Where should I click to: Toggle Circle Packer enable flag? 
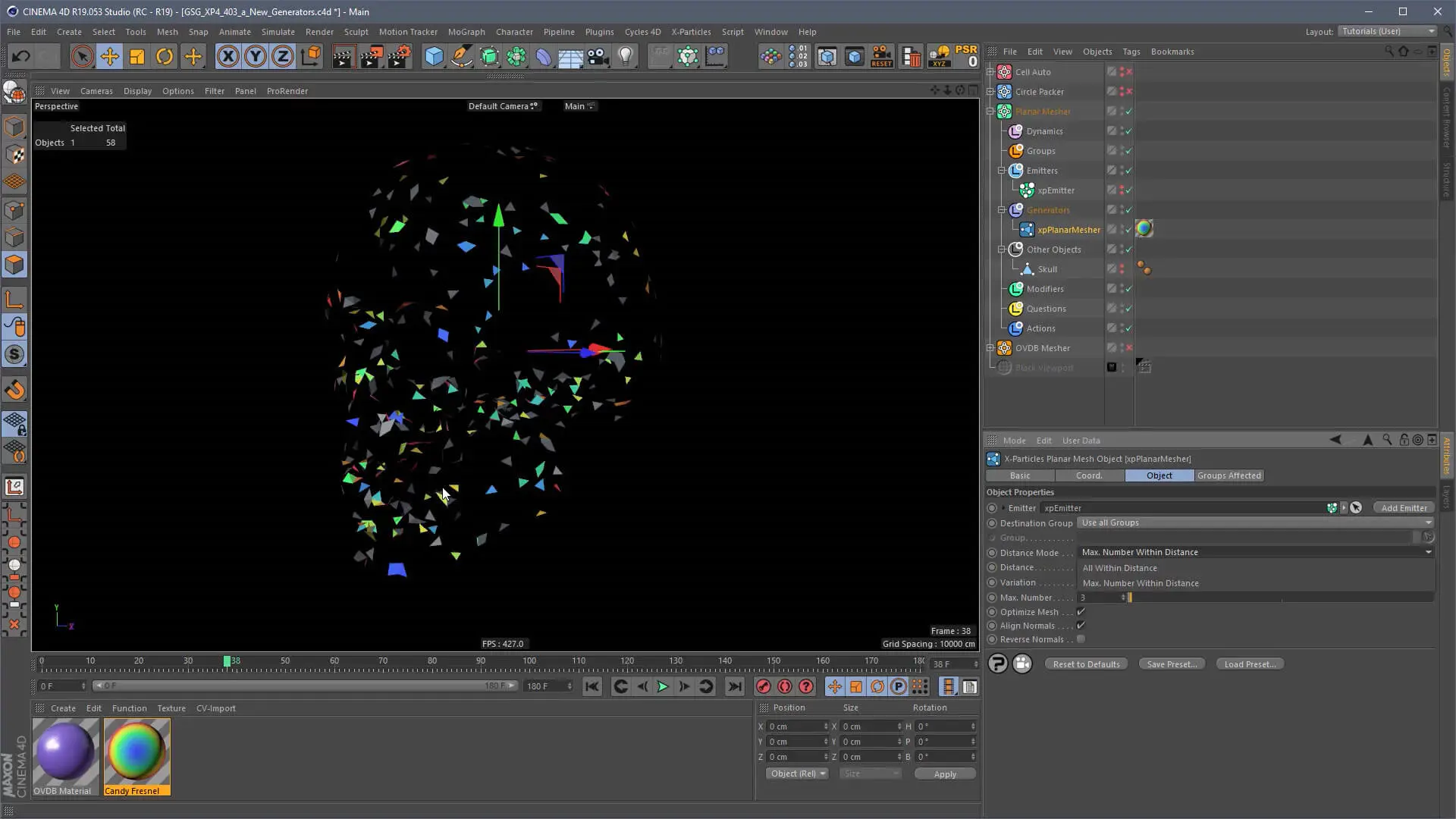click(x=1129, y=92)
